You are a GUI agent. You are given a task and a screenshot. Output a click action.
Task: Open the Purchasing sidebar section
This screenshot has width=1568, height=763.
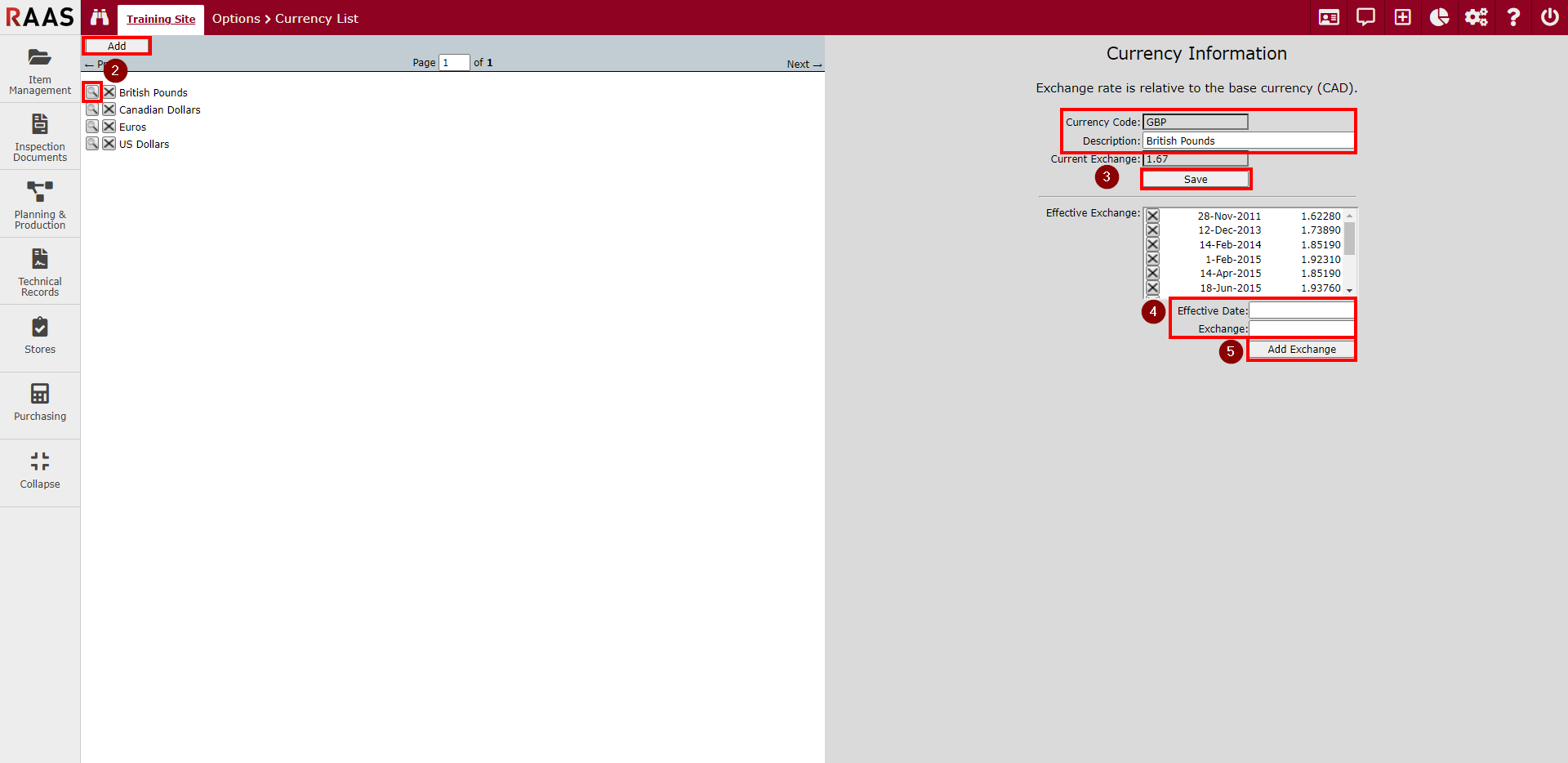tap(40, 403)
